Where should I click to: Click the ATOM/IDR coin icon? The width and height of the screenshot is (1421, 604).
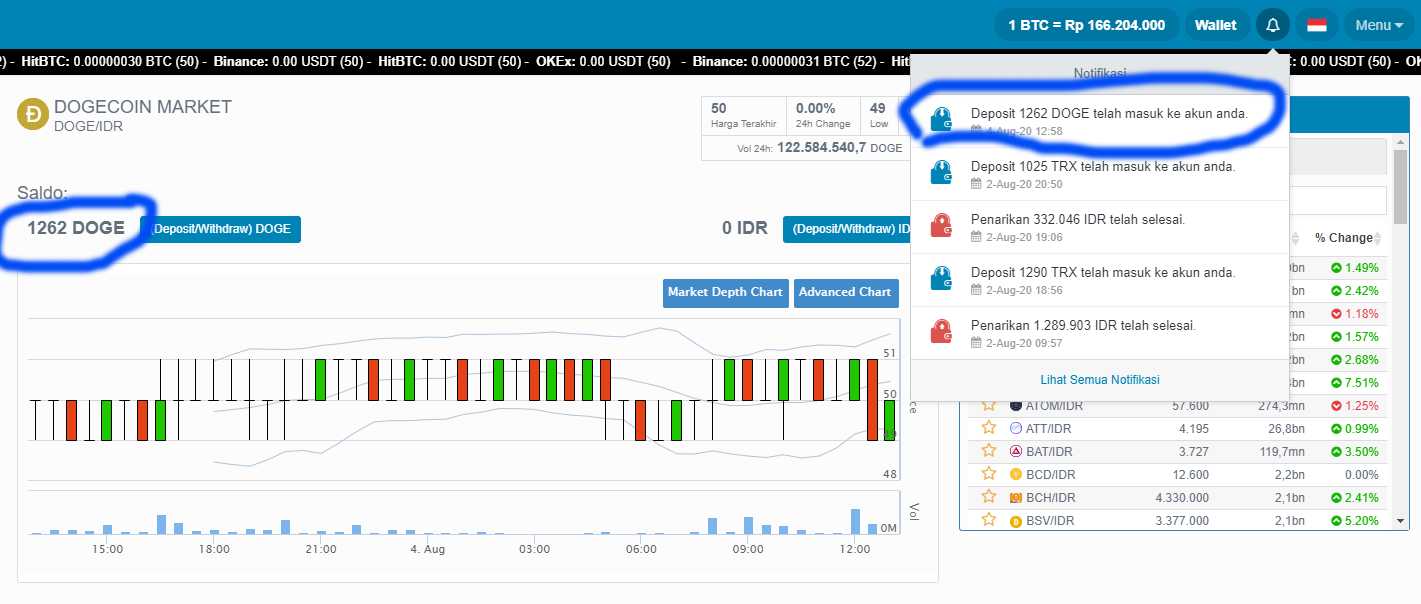pos(1016,405)
